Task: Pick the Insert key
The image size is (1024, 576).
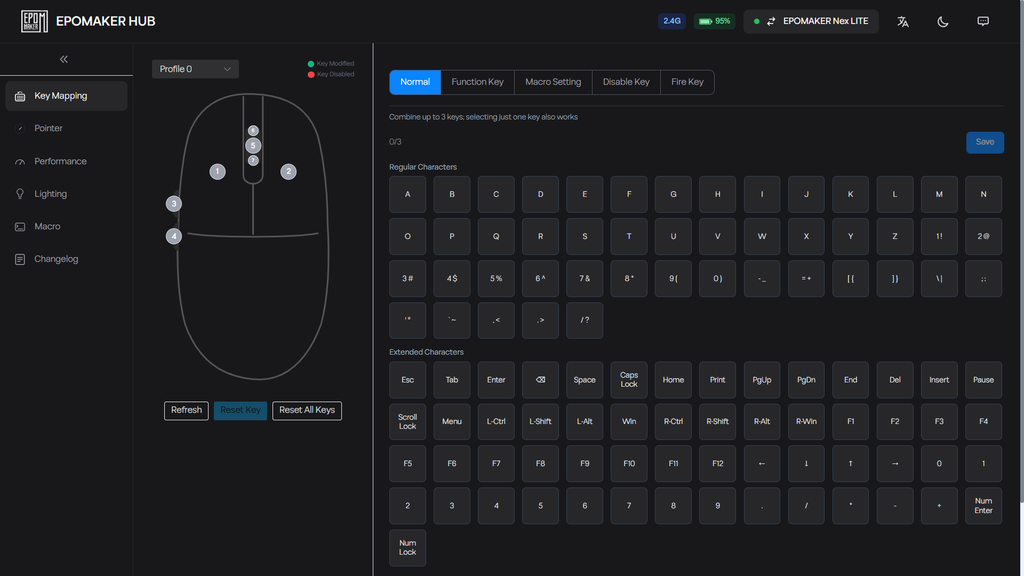Action: 939,380
